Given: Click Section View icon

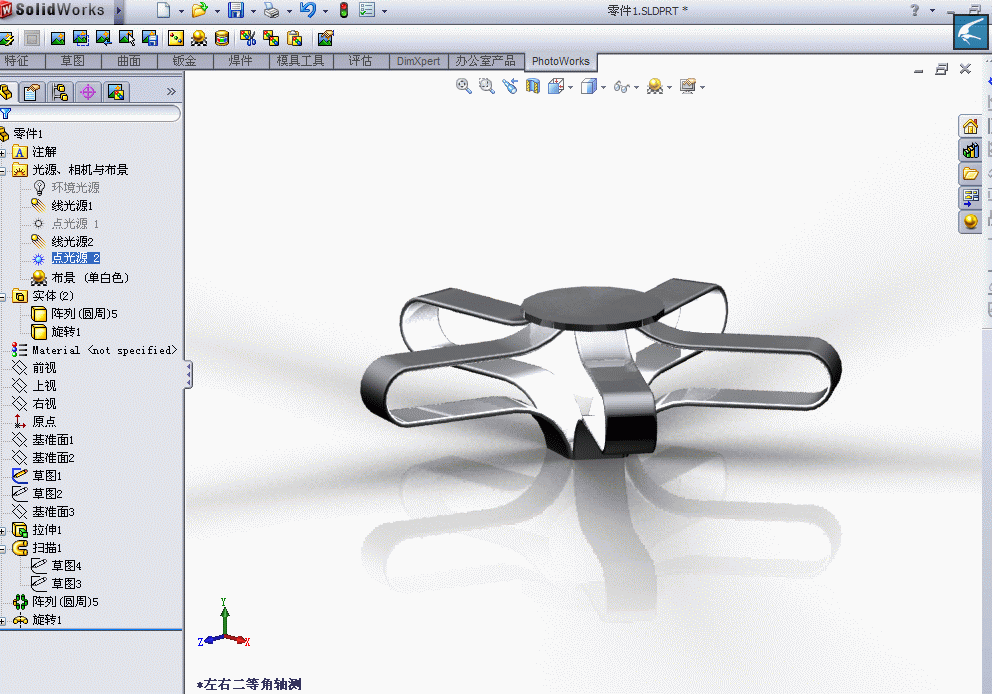Looking at the screenshot, I should coord(533,87).
